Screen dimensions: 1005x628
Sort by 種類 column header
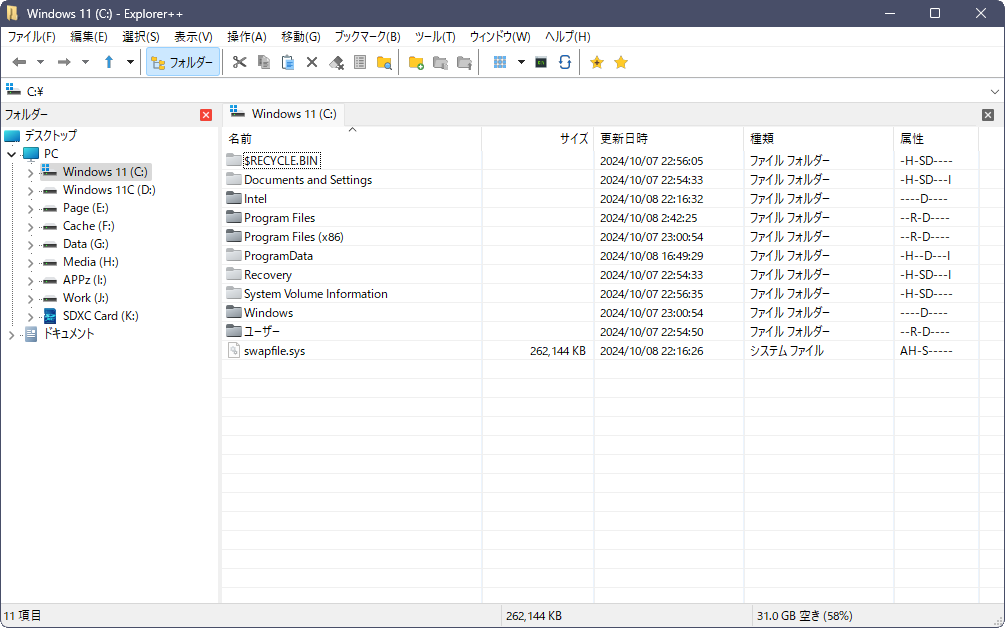pos(818,138)
